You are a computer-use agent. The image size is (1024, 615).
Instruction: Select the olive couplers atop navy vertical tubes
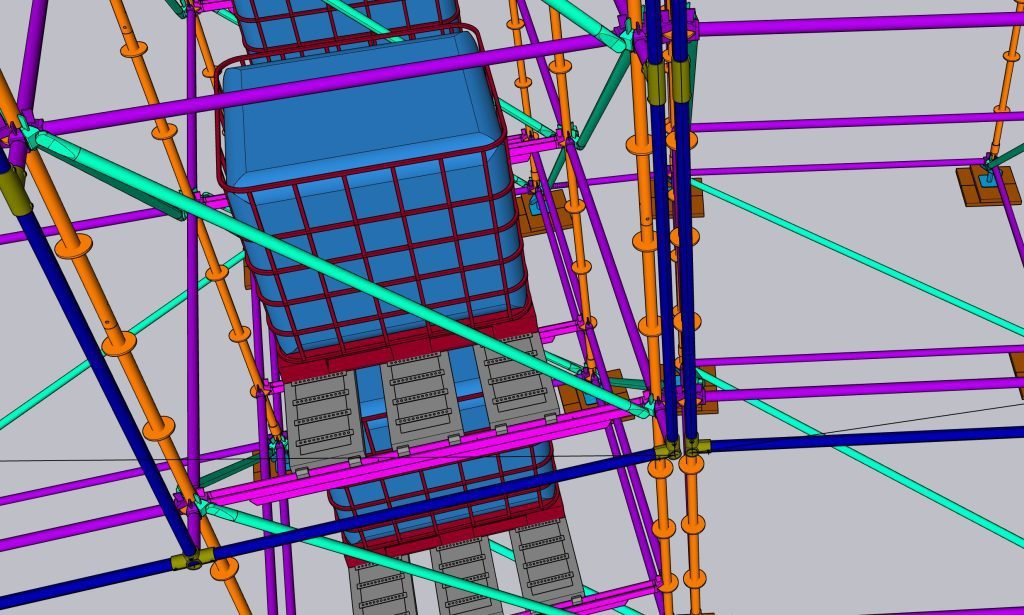pyautogui.click(x=668, y=82)
